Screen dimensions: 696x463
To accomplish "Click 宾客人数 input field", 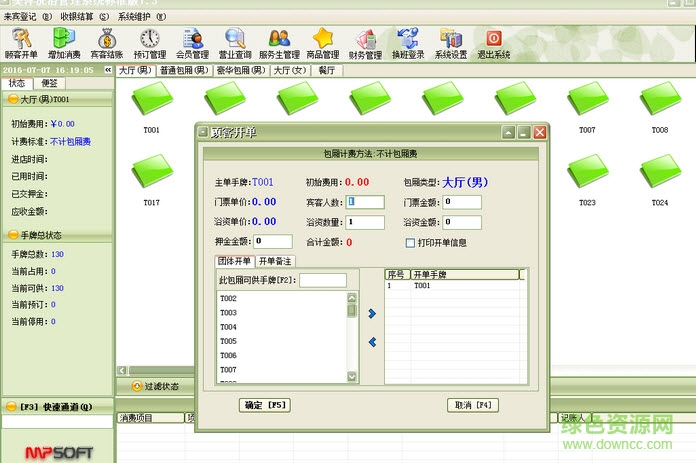I will pyautogui.click(x=365, y=202).
